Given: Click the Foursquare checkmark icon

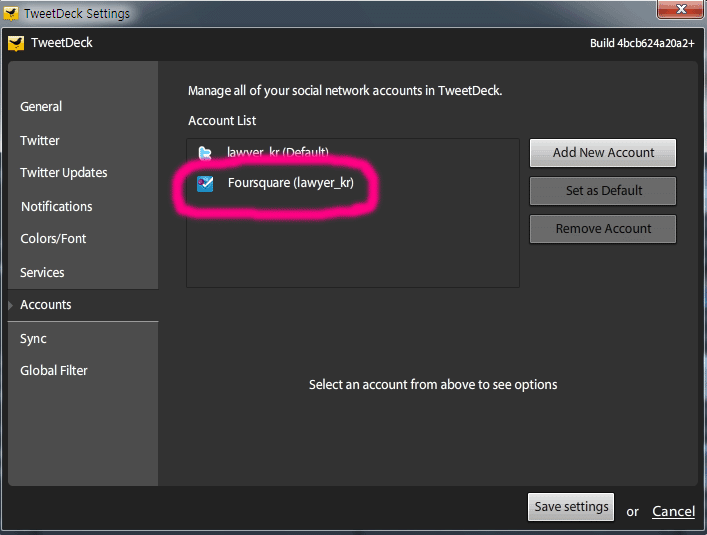Looking at the screenshot, I should coord(205,183).
